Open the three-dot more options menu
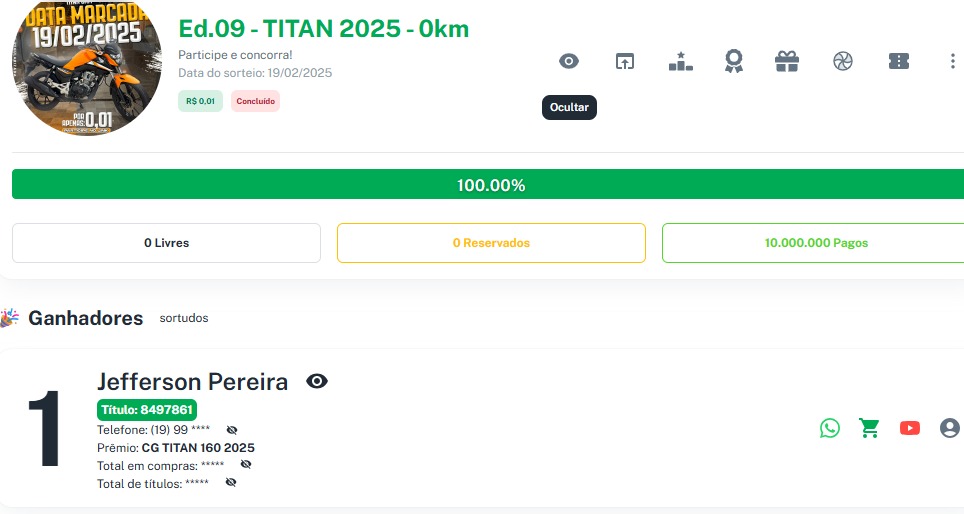Image resolution: width=964 pixels, height=514 pixels. tap(952, 62)
